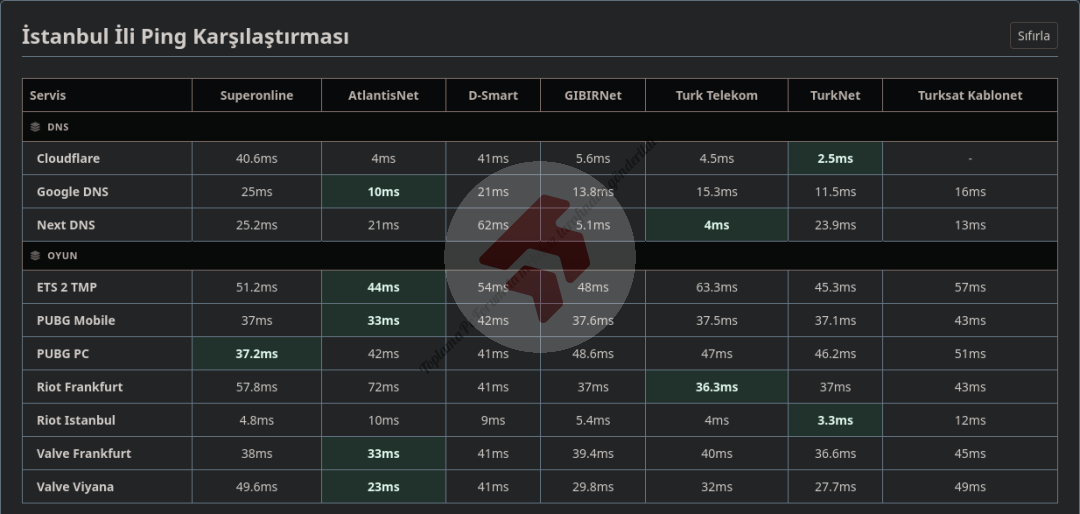This screenshot has width=1080, height=514.
Task: Select the PUBG Mobile row label
Action: point(75,320)
